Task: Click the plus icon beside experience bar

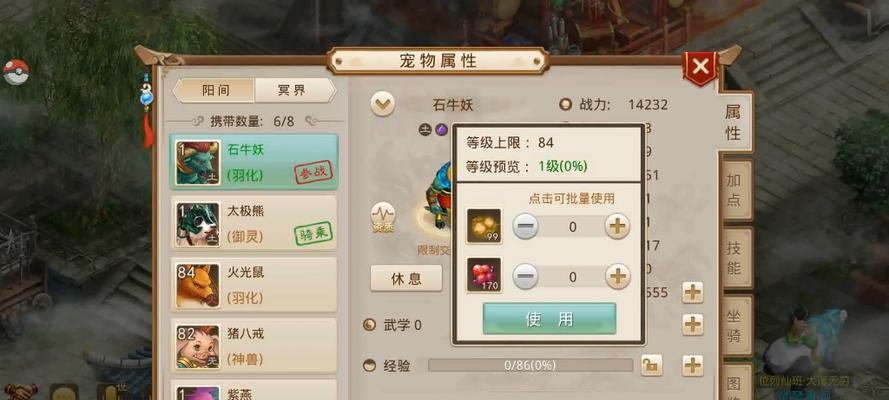Action: point(692,365)
